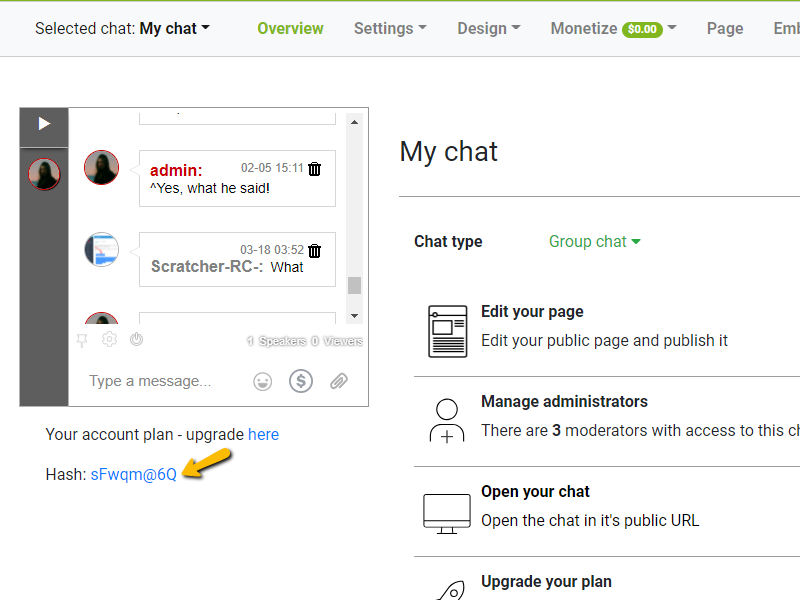Viewport: 800px width, 600px height.
Task: Click the dollar payment icon
Action: click(301, 381)
